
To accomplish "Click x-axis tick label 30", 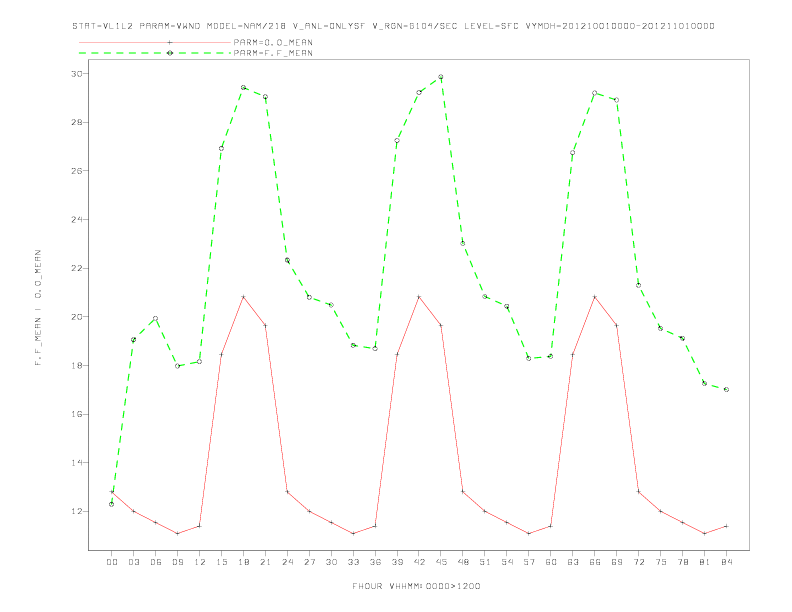I will point(331,562).
